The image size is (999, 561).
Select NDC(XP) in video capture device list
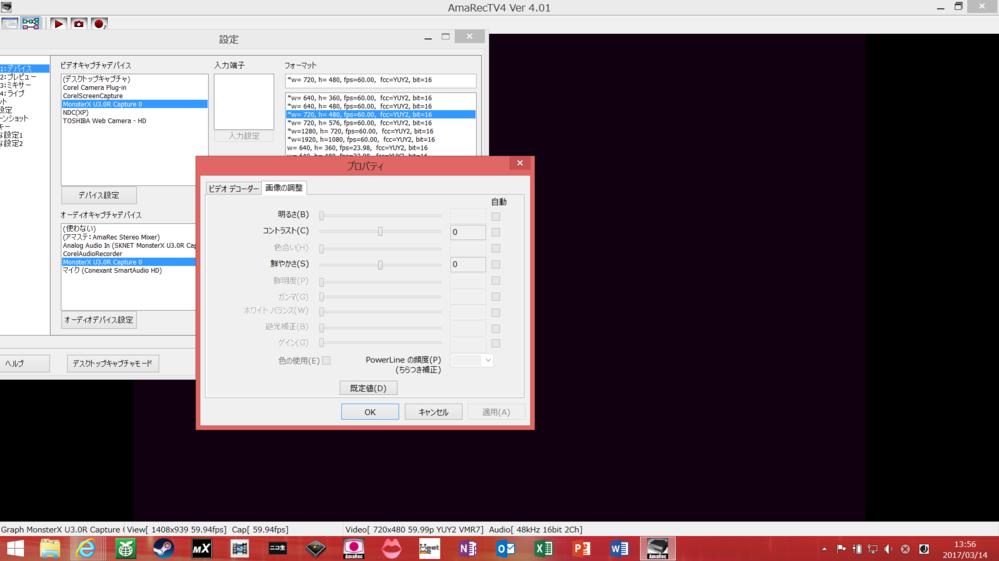click(76, 113)
